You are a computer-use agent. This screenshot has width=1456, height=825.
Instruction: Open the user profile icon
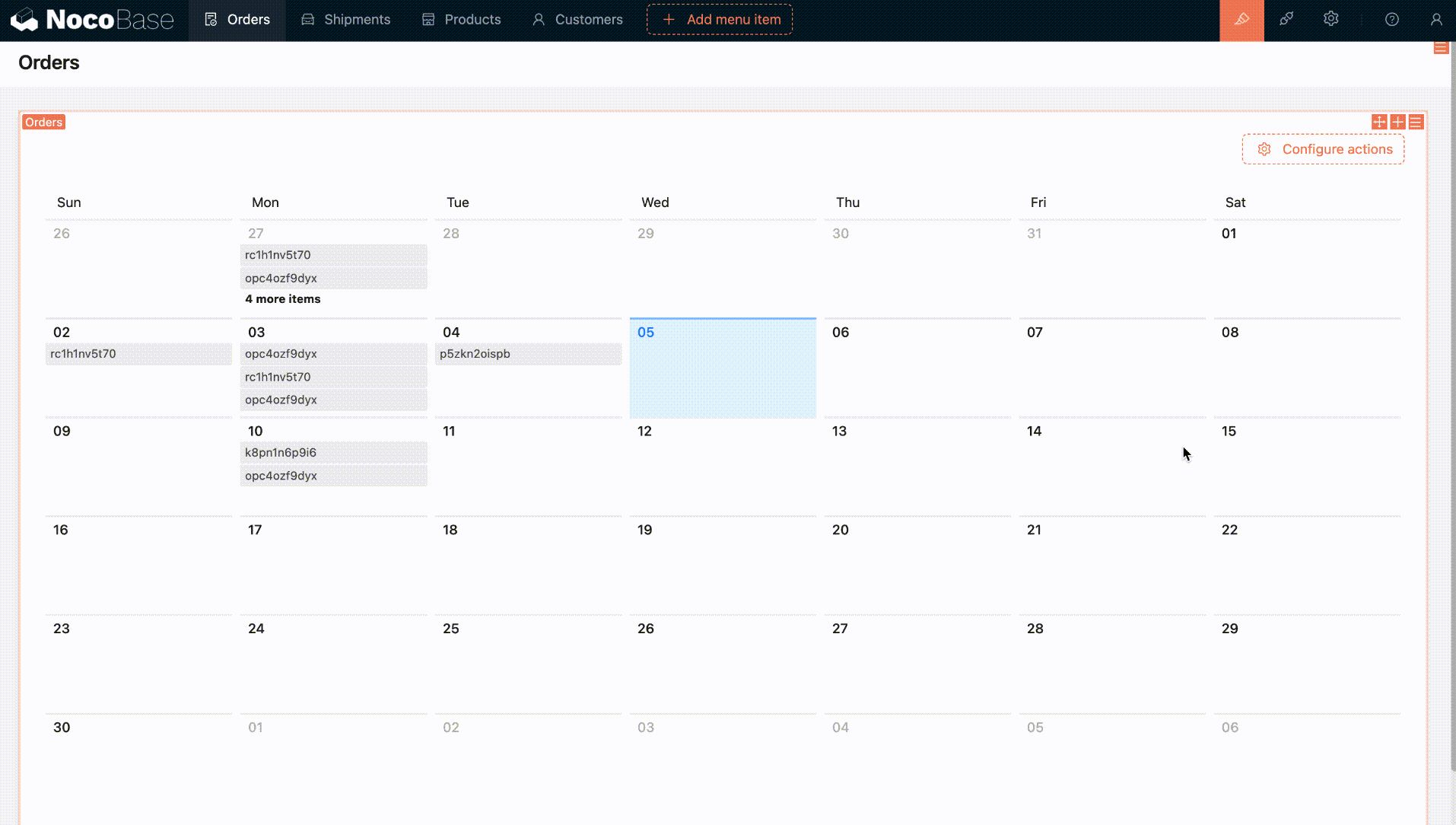(x=1435, y=20)
